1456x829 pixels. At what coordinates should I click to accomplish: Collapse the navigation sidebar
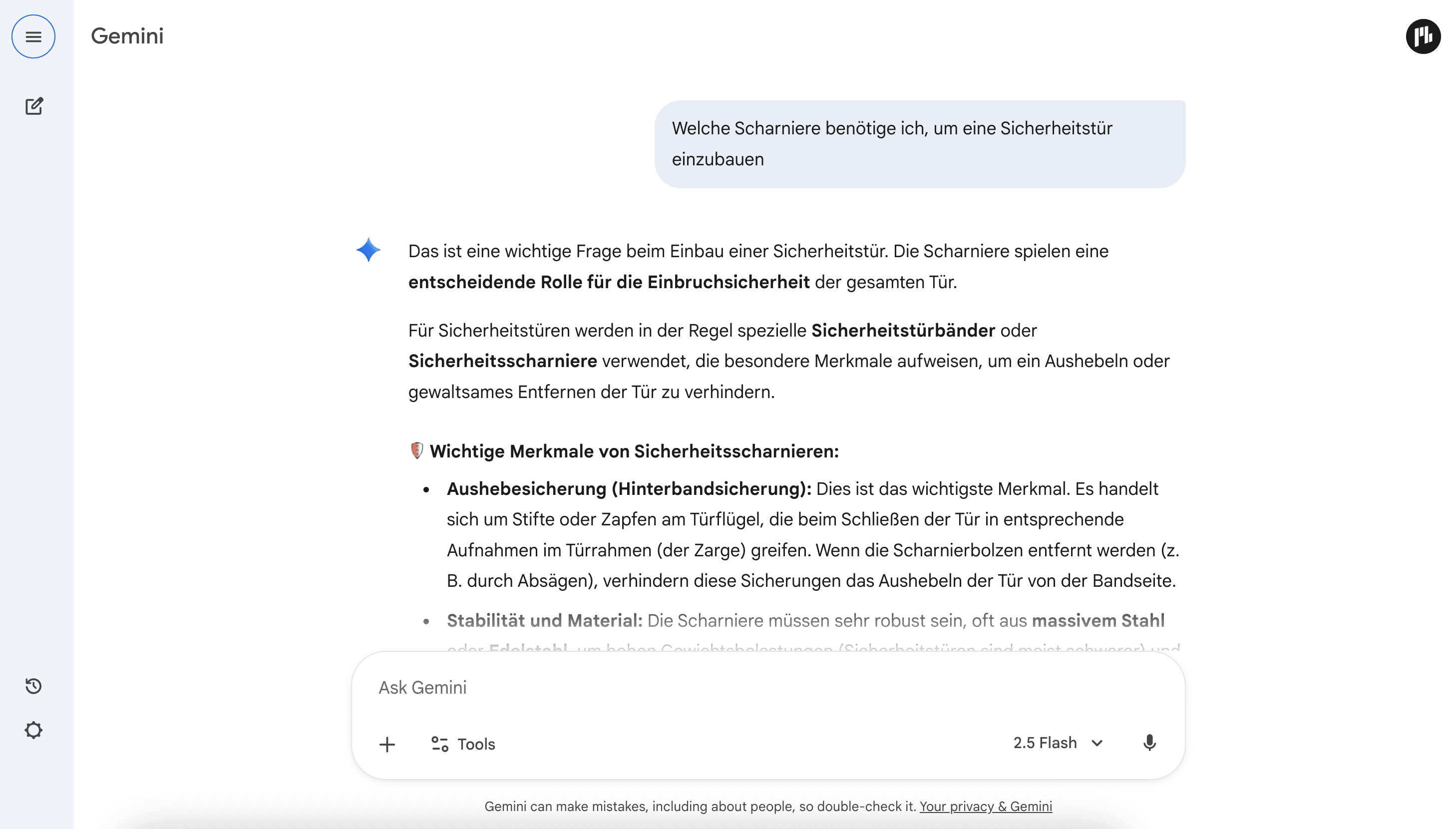(x=33, y=36)
